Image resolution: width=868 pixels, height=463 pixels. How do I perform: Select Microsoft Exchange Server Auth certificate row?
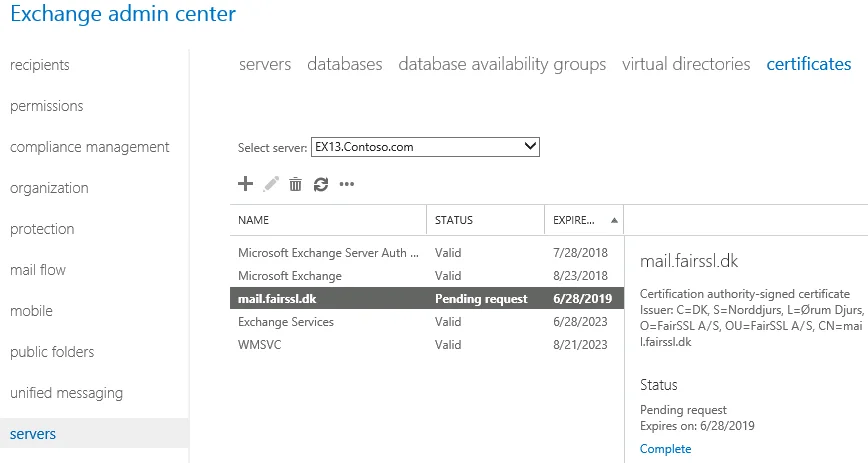(x=427, y=253)
